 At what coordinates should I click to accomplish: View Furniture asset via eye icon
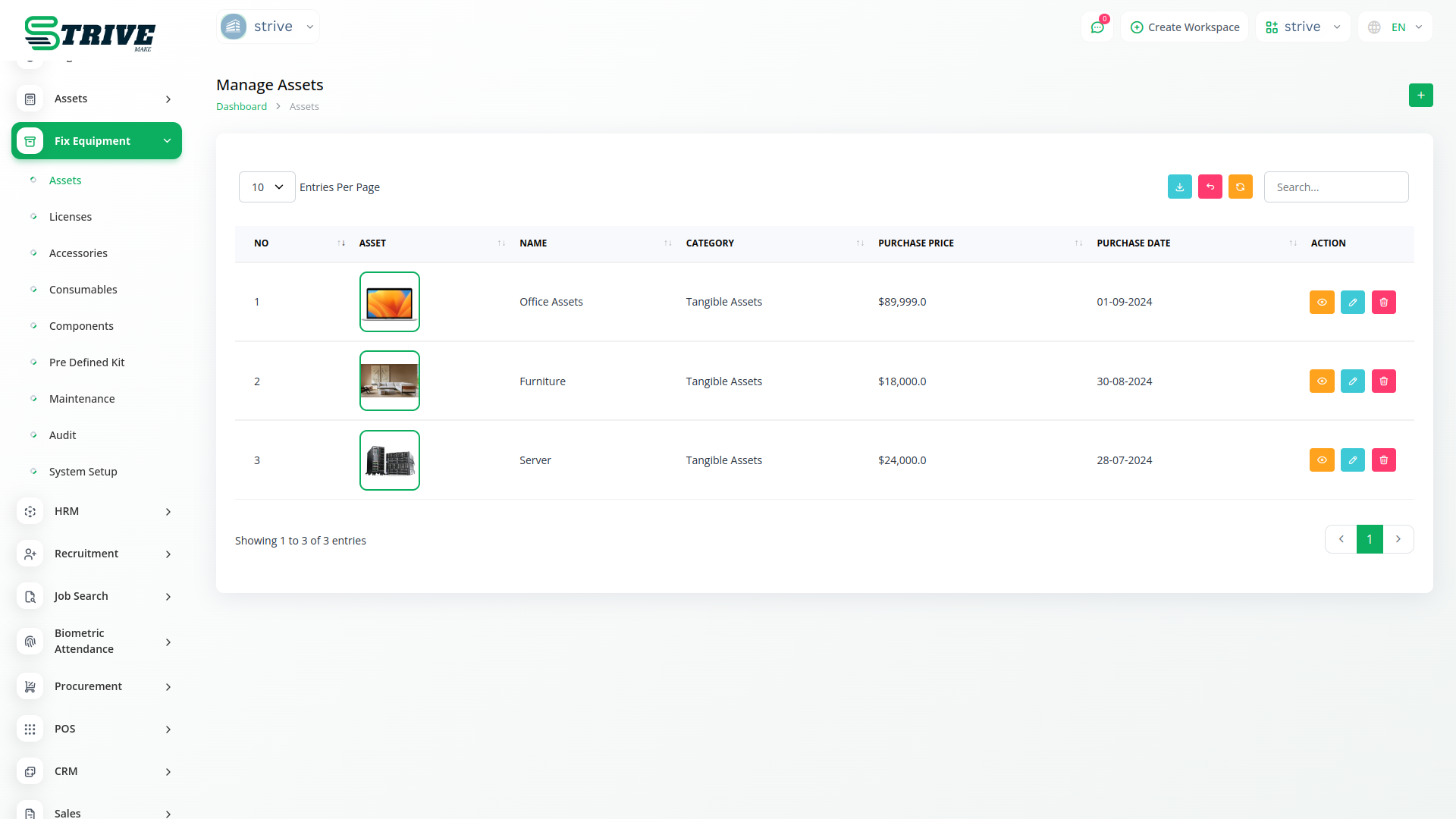click(1321, 381)
